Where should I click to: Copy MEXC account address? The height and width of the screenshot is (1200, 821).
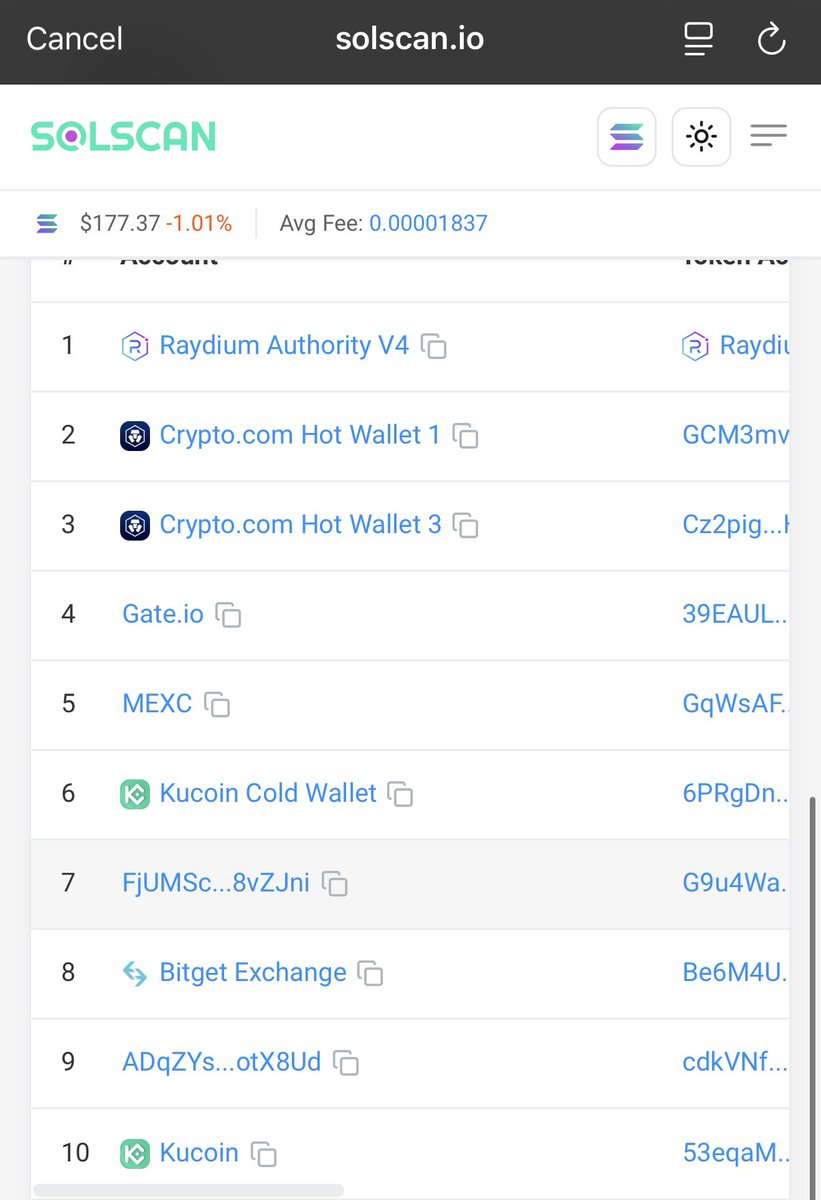(x=217, y=704)
